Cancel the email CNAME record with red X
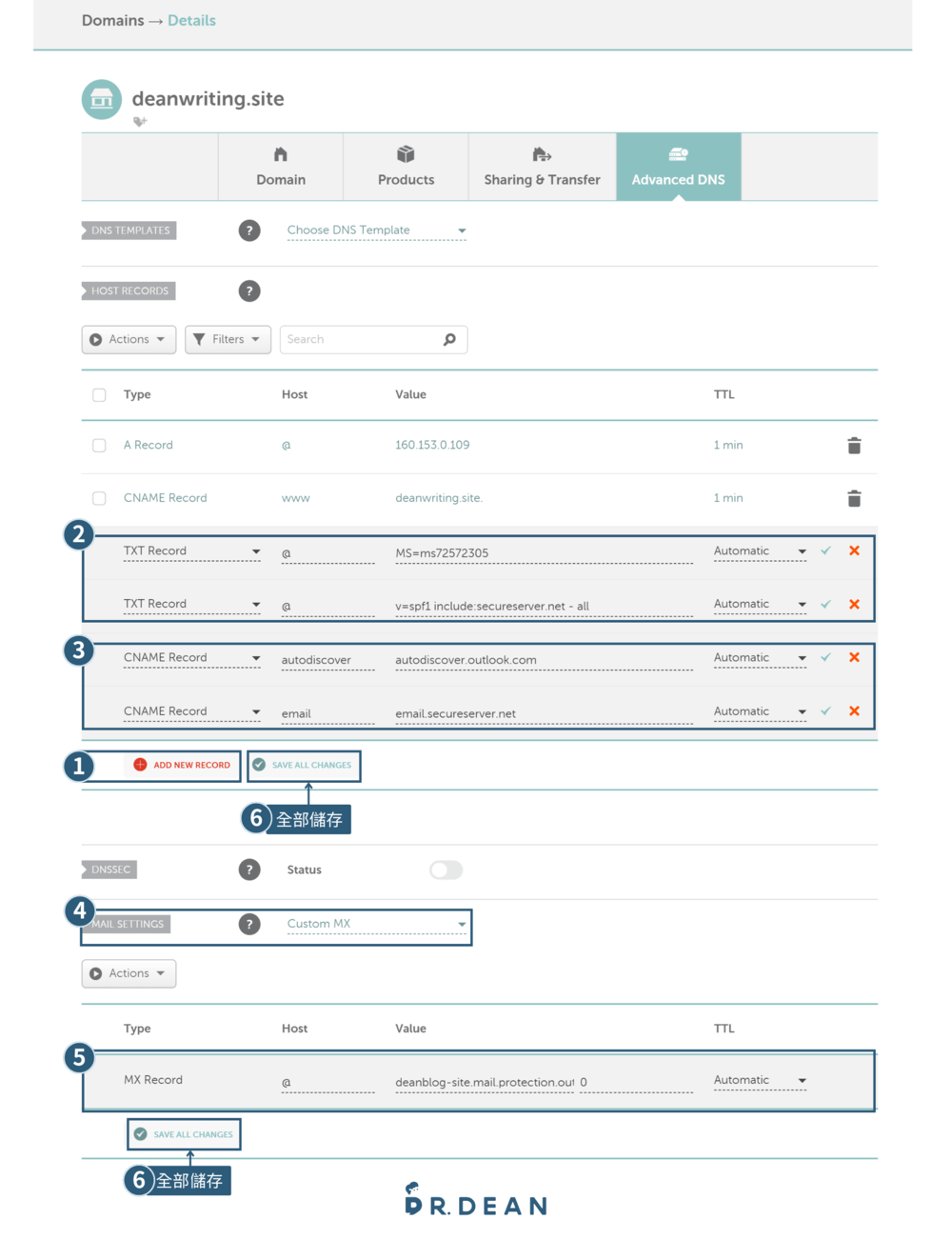 (854, 711)
